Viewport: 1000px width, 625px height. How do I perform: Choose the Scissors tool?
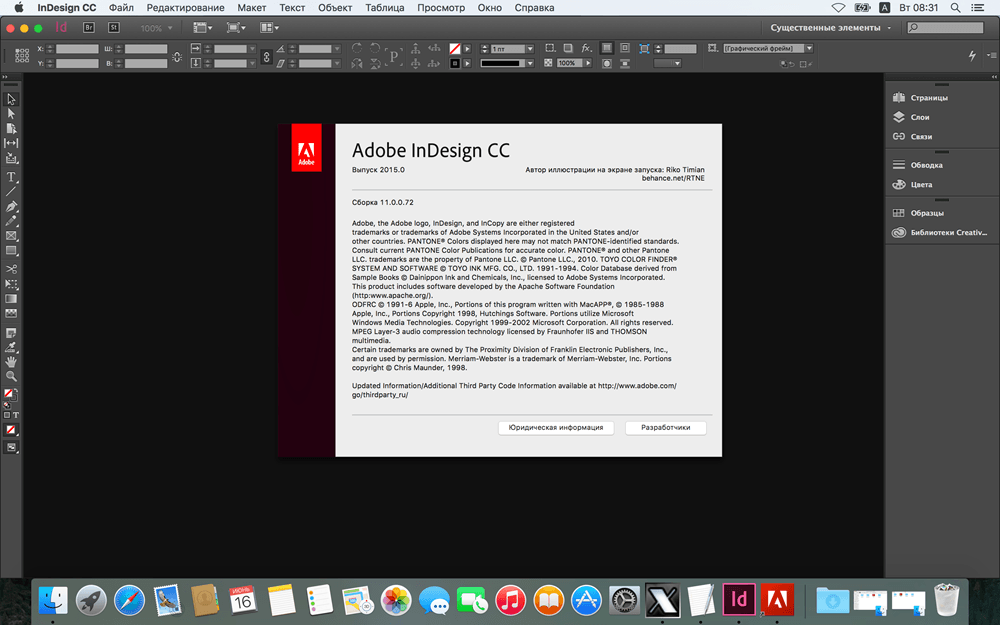(11, 268)
